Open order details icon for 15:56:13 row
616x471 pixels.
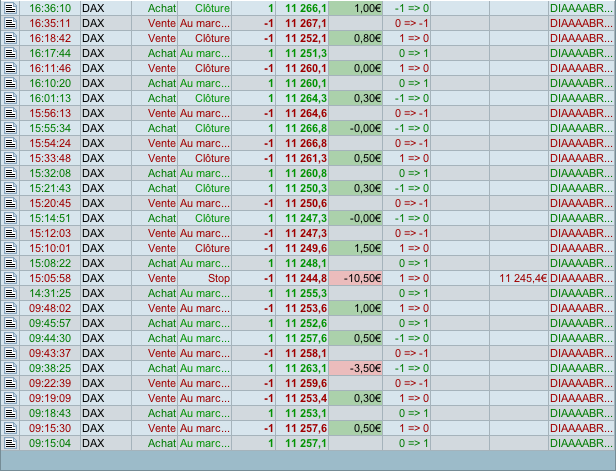point(11,113)
